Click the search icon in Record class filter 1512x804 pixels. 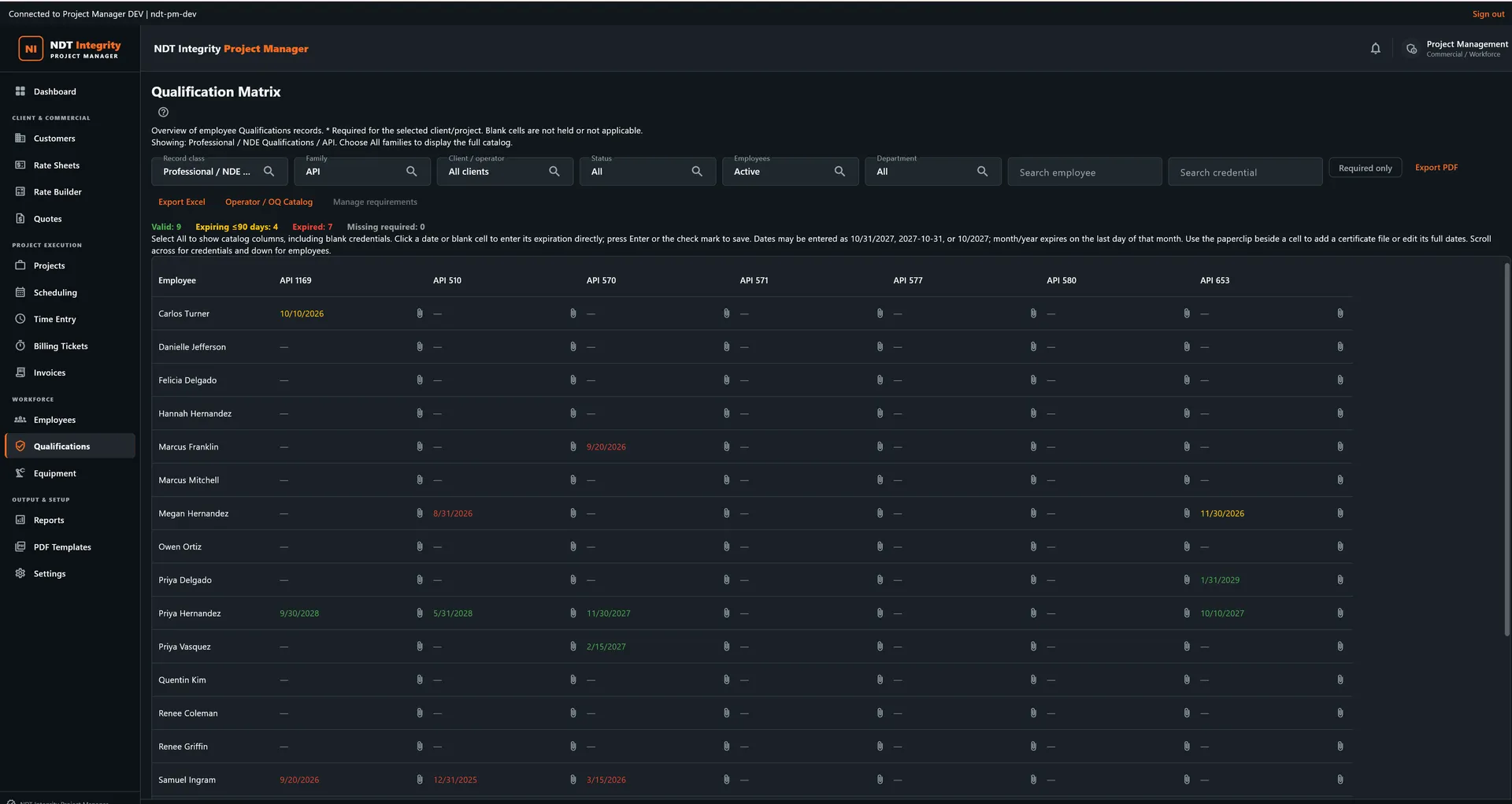[x=269, y=171]
